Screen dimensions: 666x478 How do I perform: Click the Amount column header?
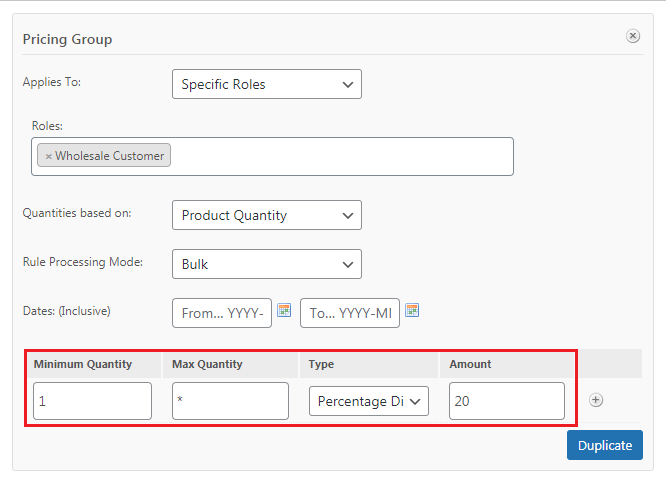tap(470, 364)
